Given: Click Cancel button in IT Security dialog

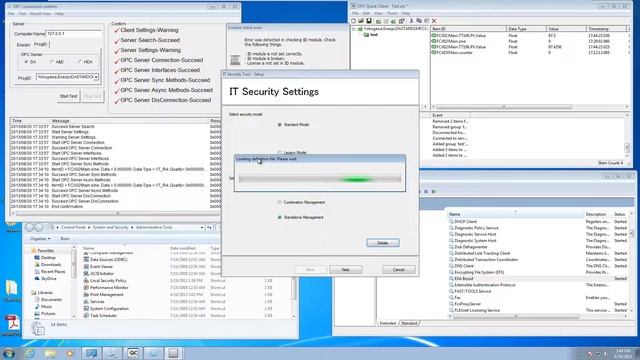Looking at the screenshot, I should click(398, 270).
